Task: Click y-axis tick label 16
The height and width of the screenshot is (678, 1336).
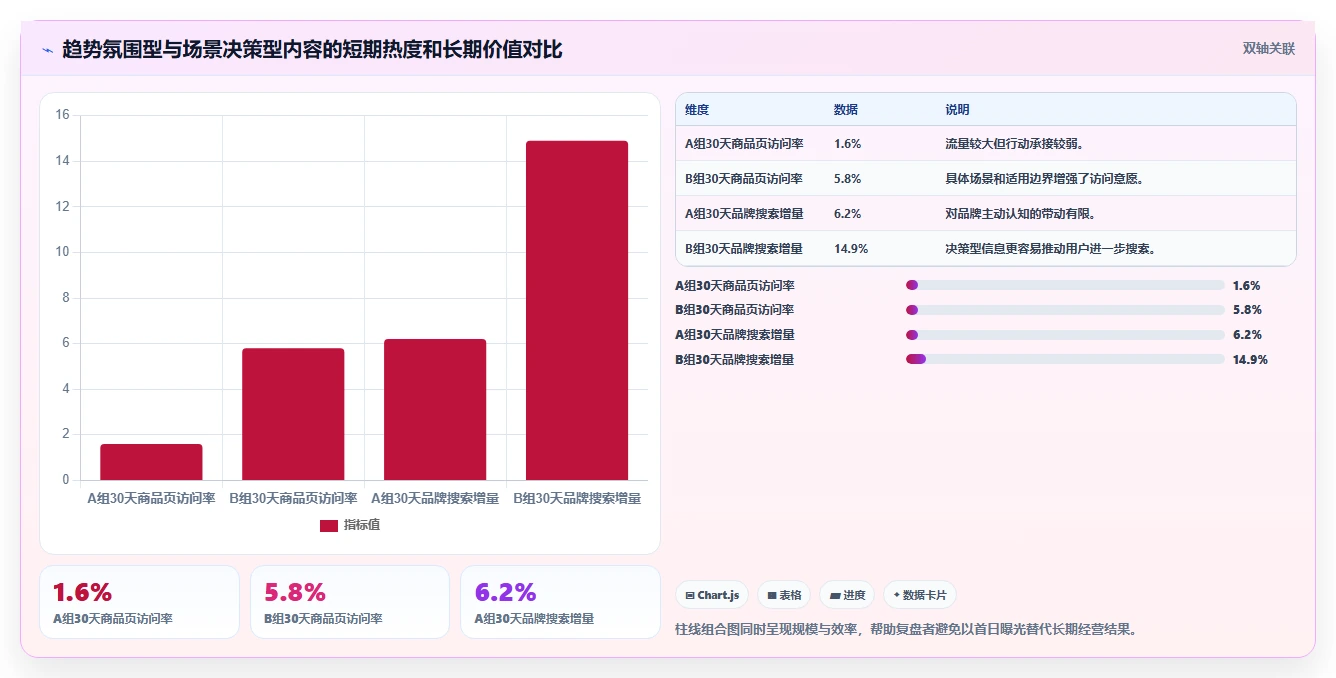Action: click(x=62, y=115)
